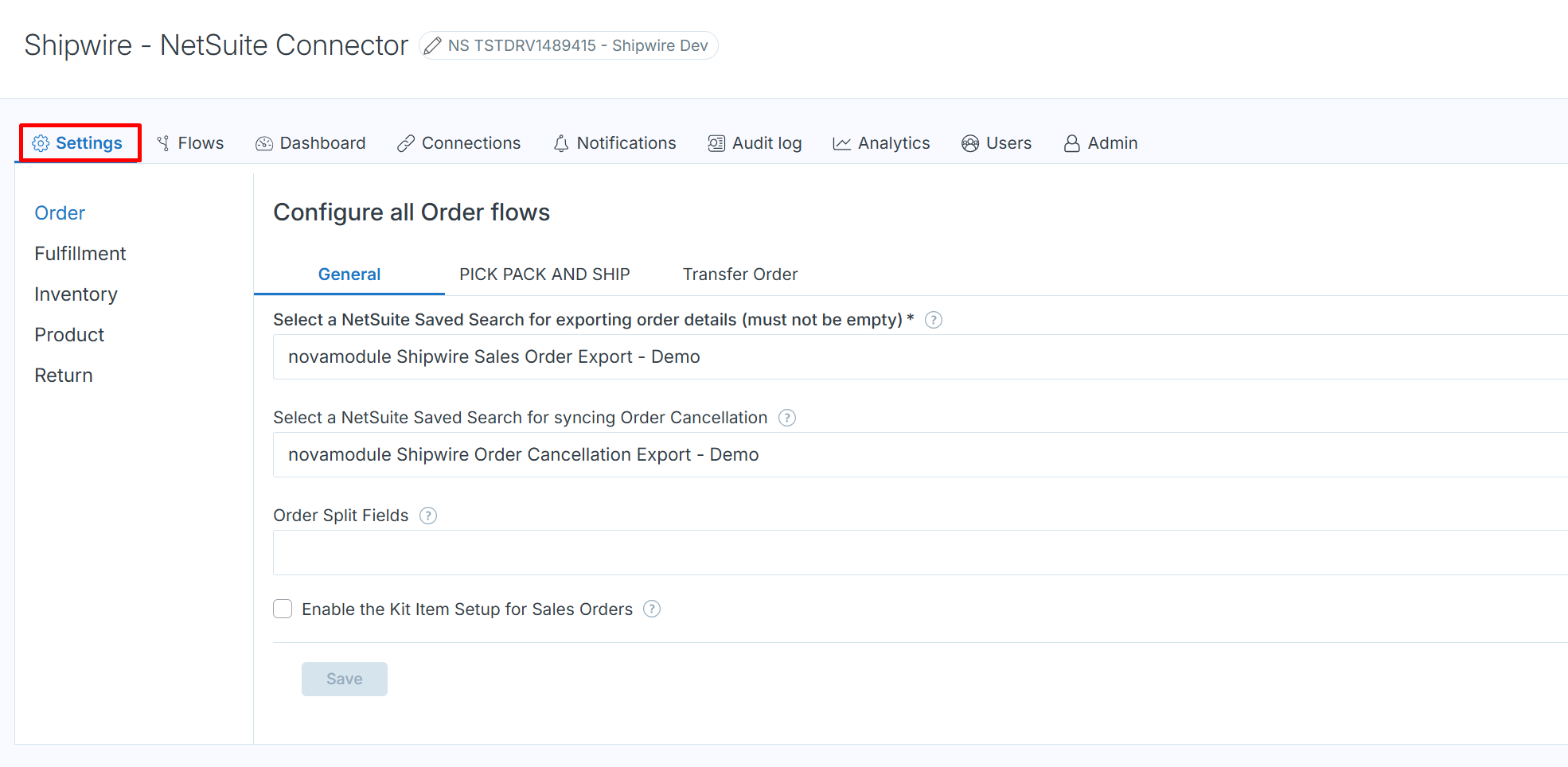The width and height of the screenshot is (1568, 767).
Task: Click the Notifications bell icon
Action: [x=561, y=143]
